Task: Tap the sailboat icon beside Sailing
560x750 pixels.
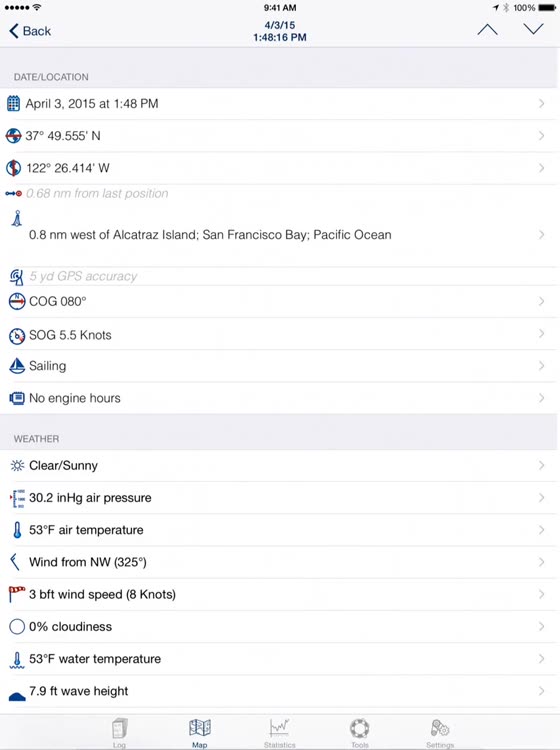Action: [x=17, y=366]
